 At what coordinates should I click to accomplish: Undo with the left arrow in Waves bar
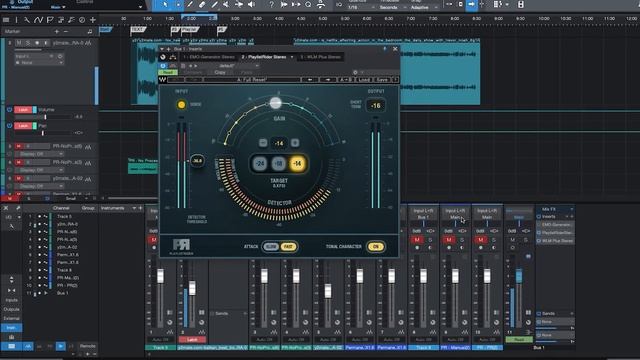pyautogui.click(x=310, y=80)
